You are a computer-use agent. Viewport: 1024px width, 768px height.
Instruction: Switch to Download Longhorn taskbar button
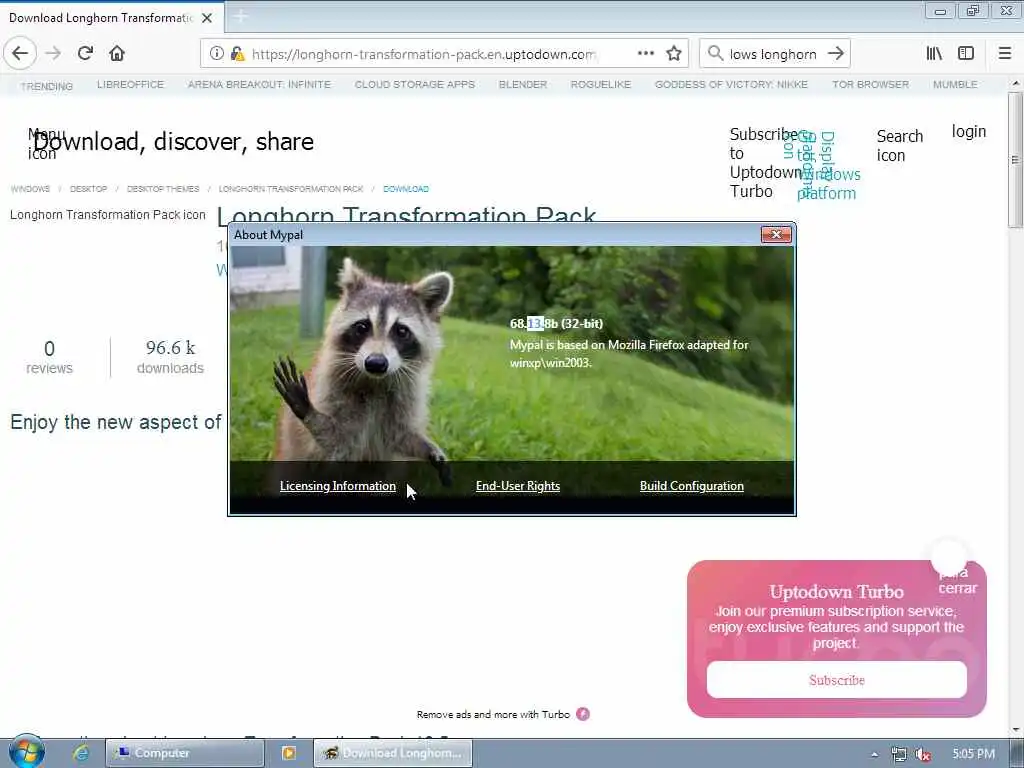pyautogui.click(x=392, y=753)
